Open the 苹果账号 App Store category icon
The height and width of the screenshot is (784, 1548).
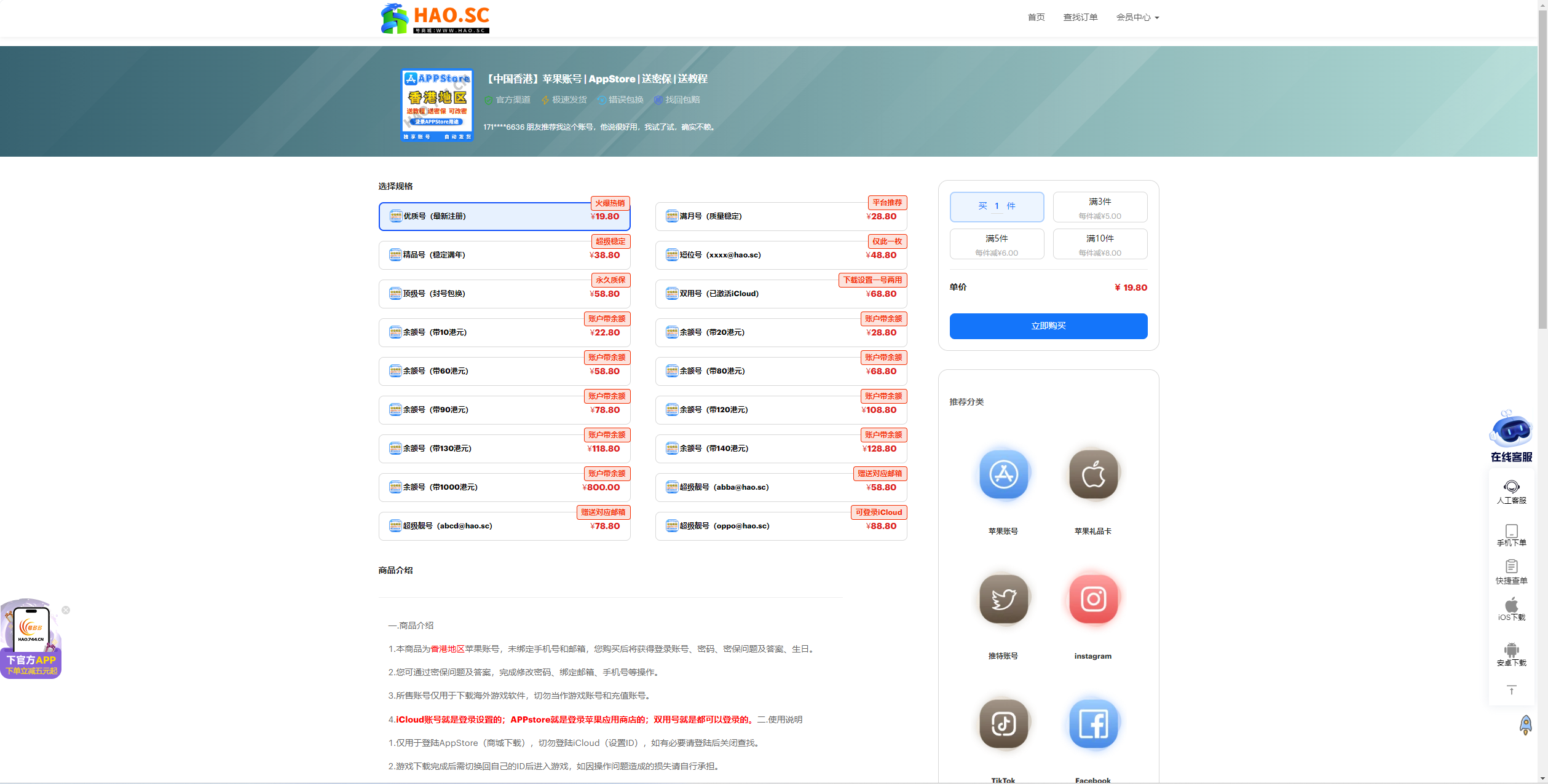coord(1003,474)
